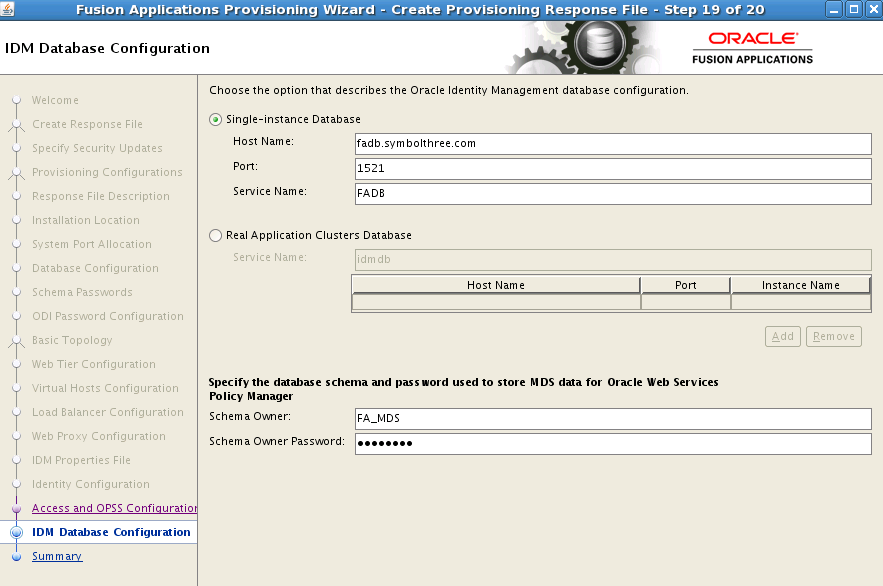Select Real Application Clusters Database option
Screen dimensions: 883x586
(x=216, y=236)
